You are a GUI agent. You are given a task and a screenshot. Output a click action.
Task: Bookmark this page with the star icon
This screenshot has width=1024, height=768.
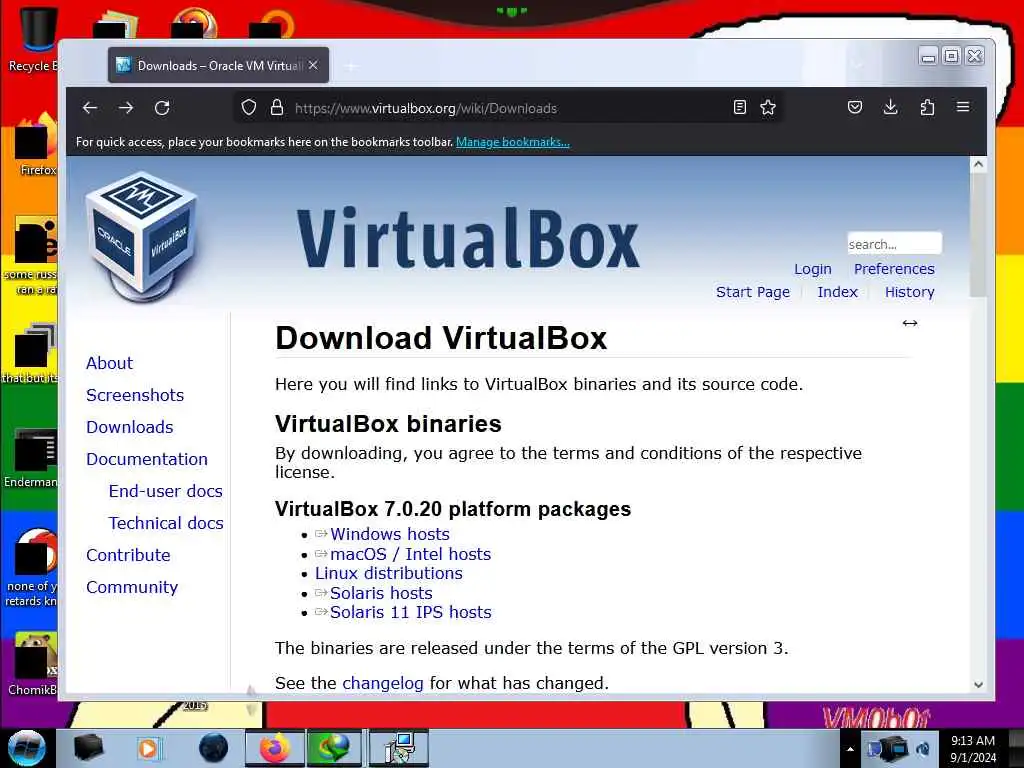[x=768, y=108]
